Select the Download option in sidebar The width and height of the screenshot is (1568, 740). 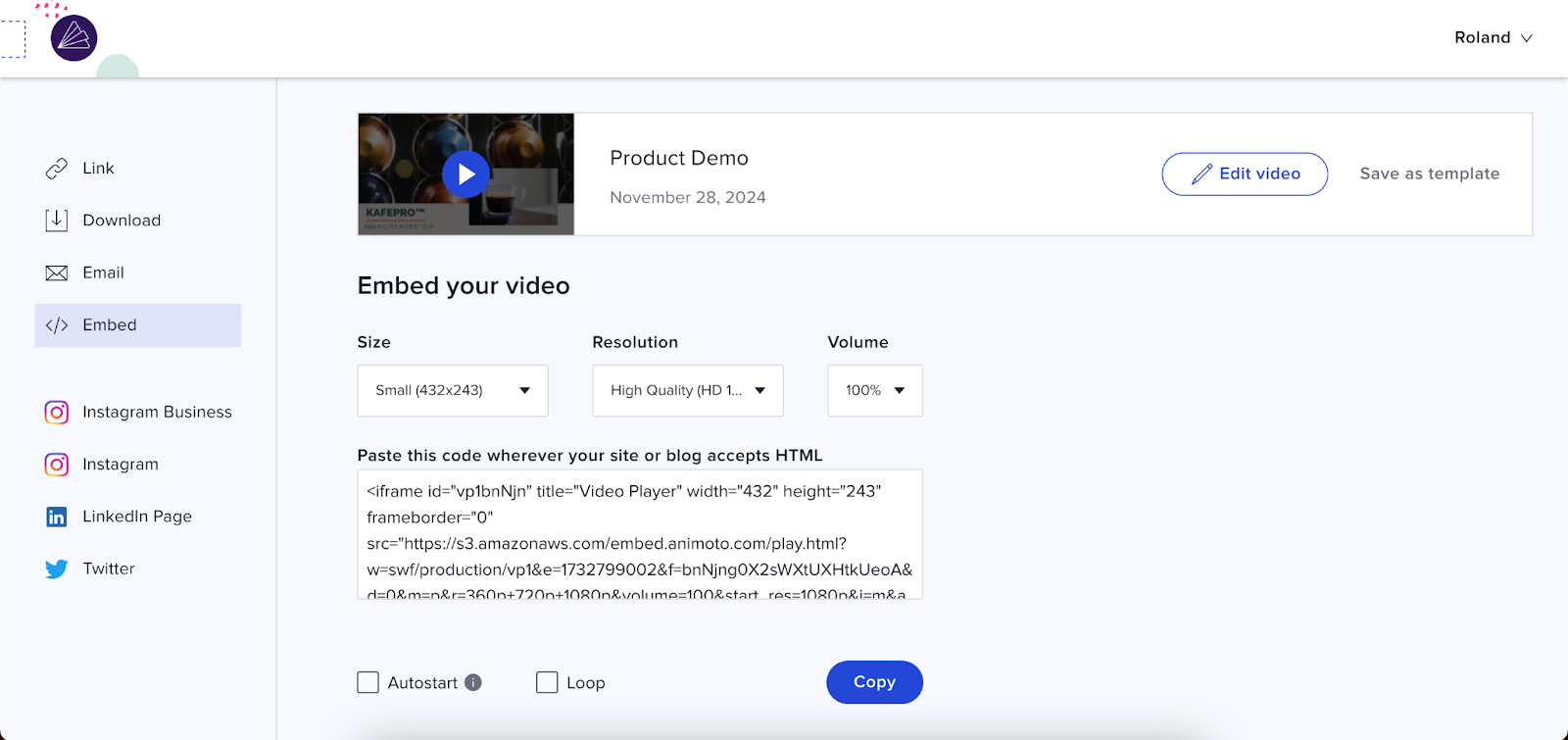click(138, 221)
